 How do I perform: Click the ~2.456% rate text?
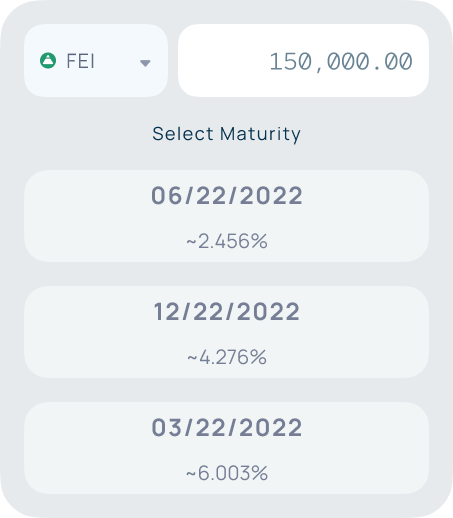pos(227,241)
